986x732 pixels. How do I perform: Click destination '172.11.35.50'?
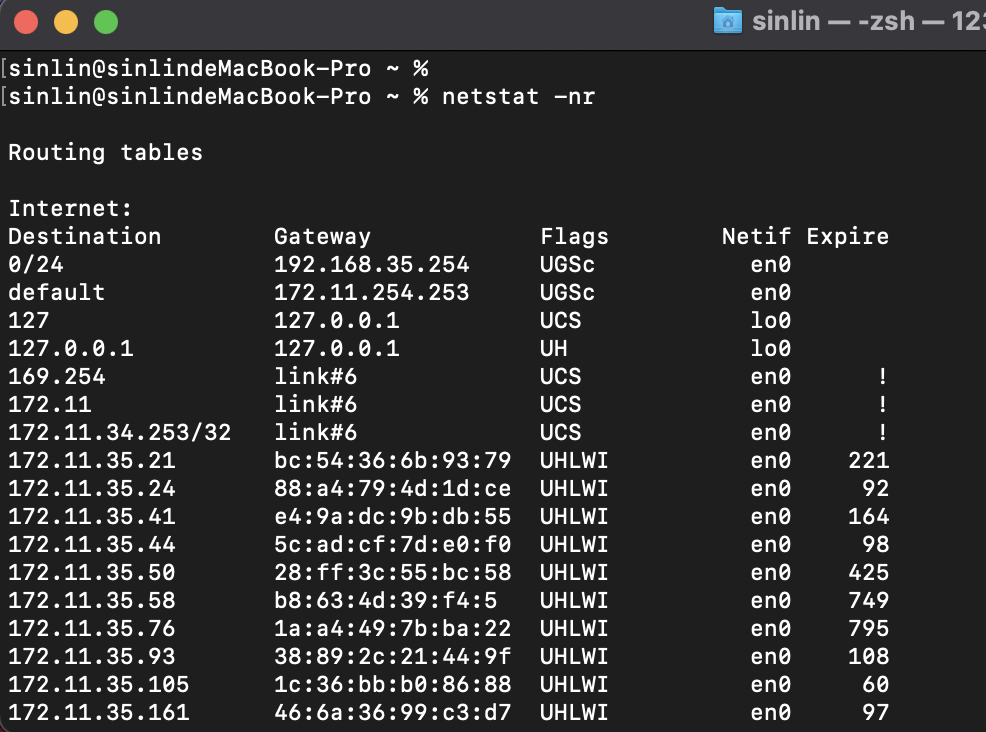point(92,572)
